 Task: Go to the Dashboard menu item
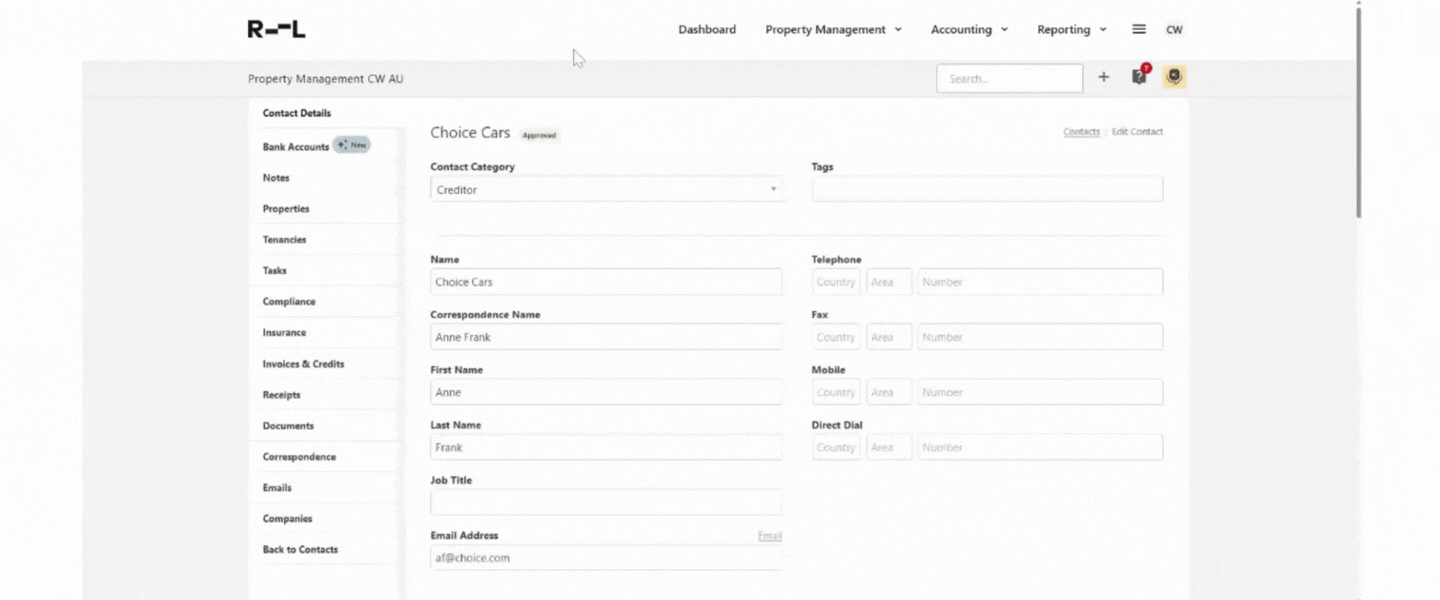point(707,30)
